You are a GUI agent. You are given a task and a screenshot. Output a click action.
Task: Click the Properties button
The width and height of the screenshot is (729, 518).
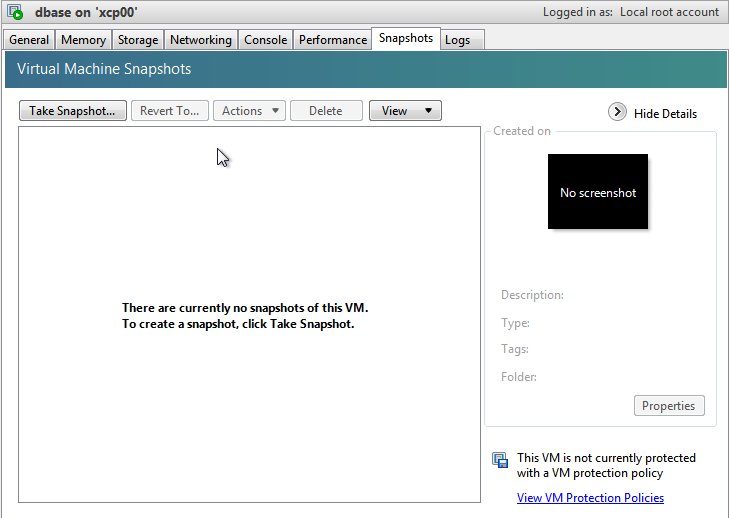pos(669,405)
